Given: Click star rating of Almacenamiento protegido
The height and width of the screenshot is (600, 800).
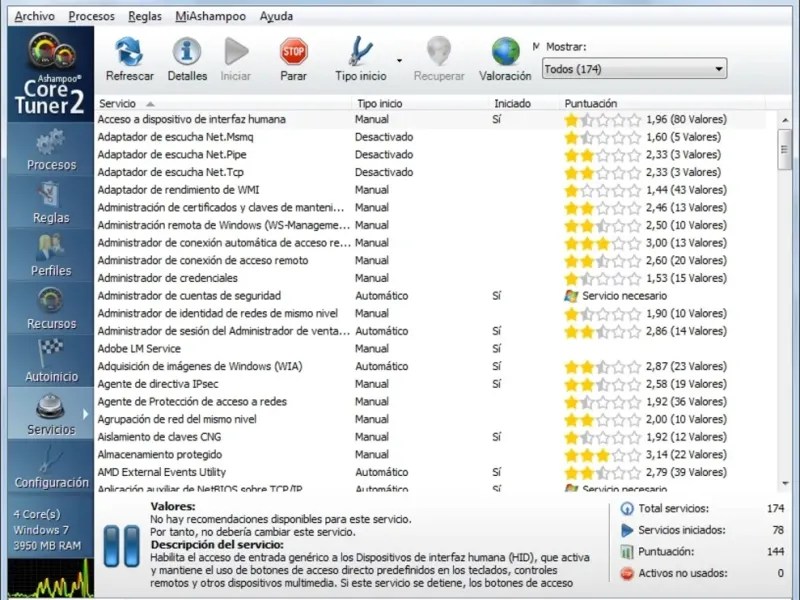Looking at the screenshot, I should pos(603,455).
